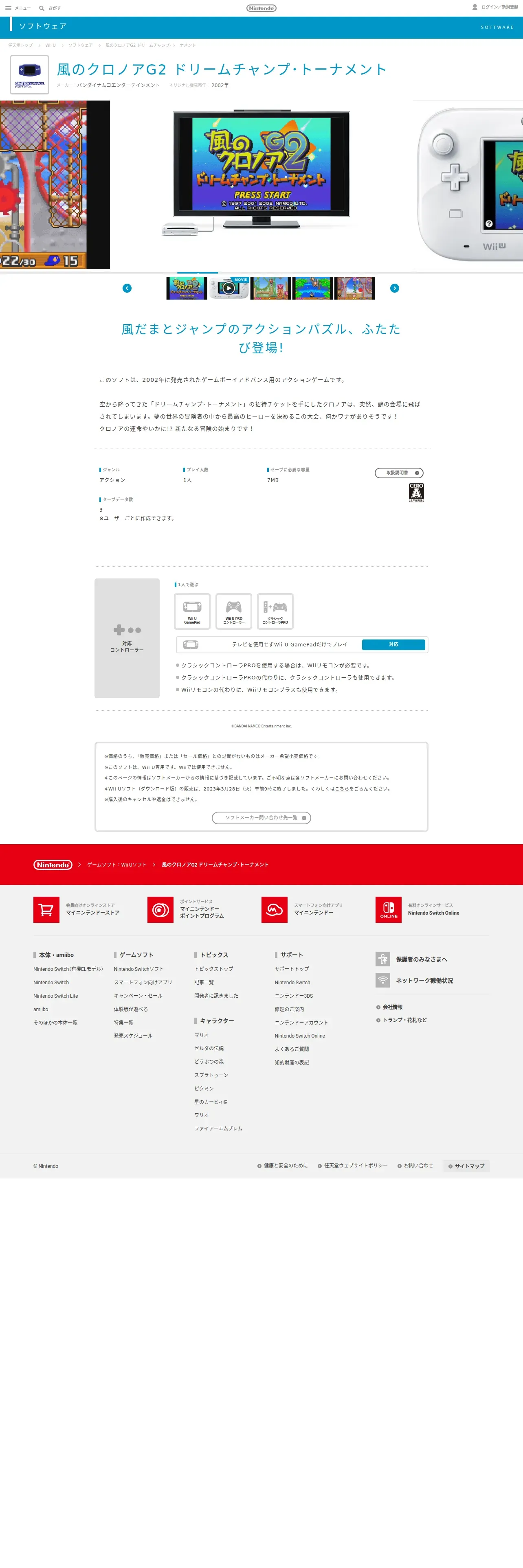Open the キャラクター footer heading
This screenshot has width=523, height=1568.
pos(217,1021)
